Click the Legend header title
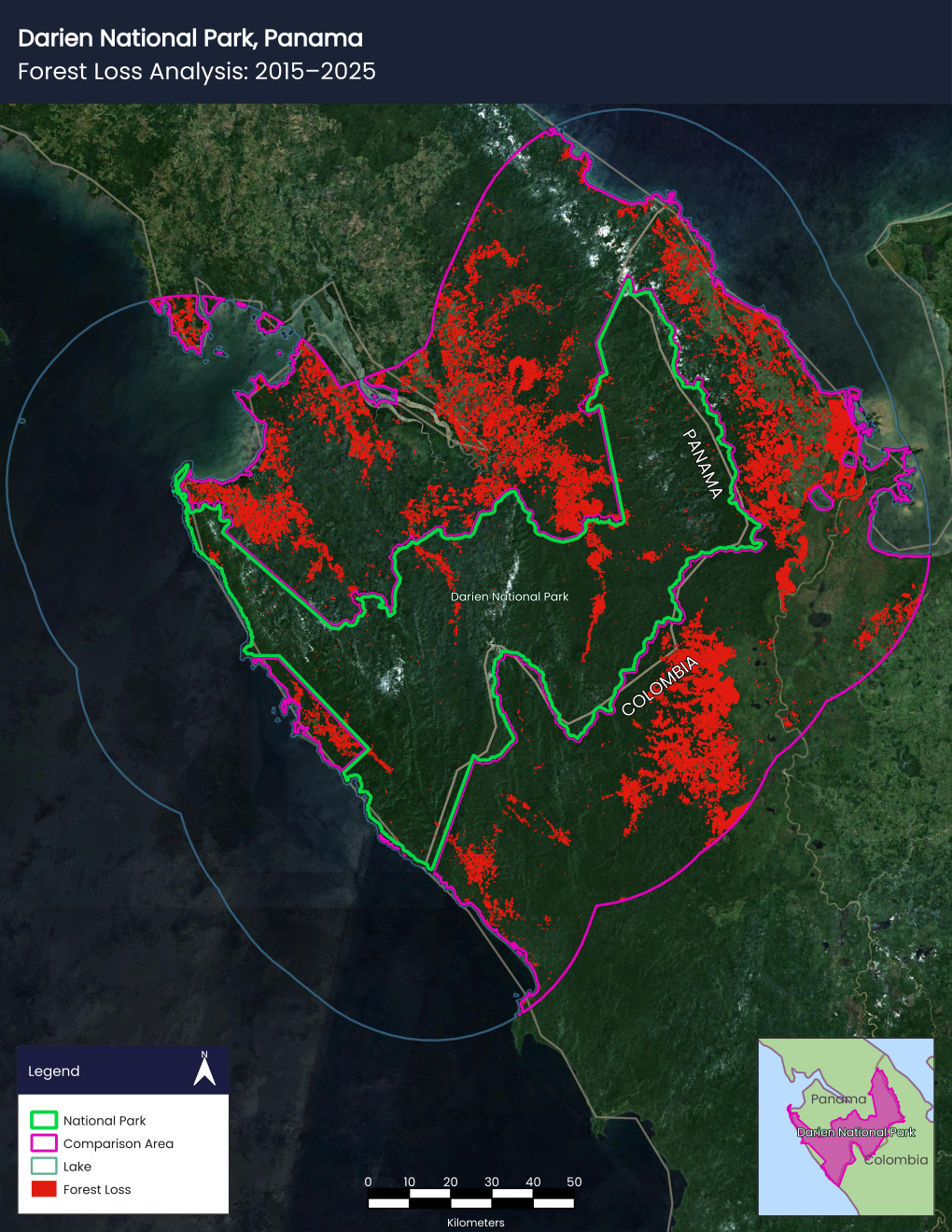This screenshot has height=1232, width=952. click(54, 1071)
